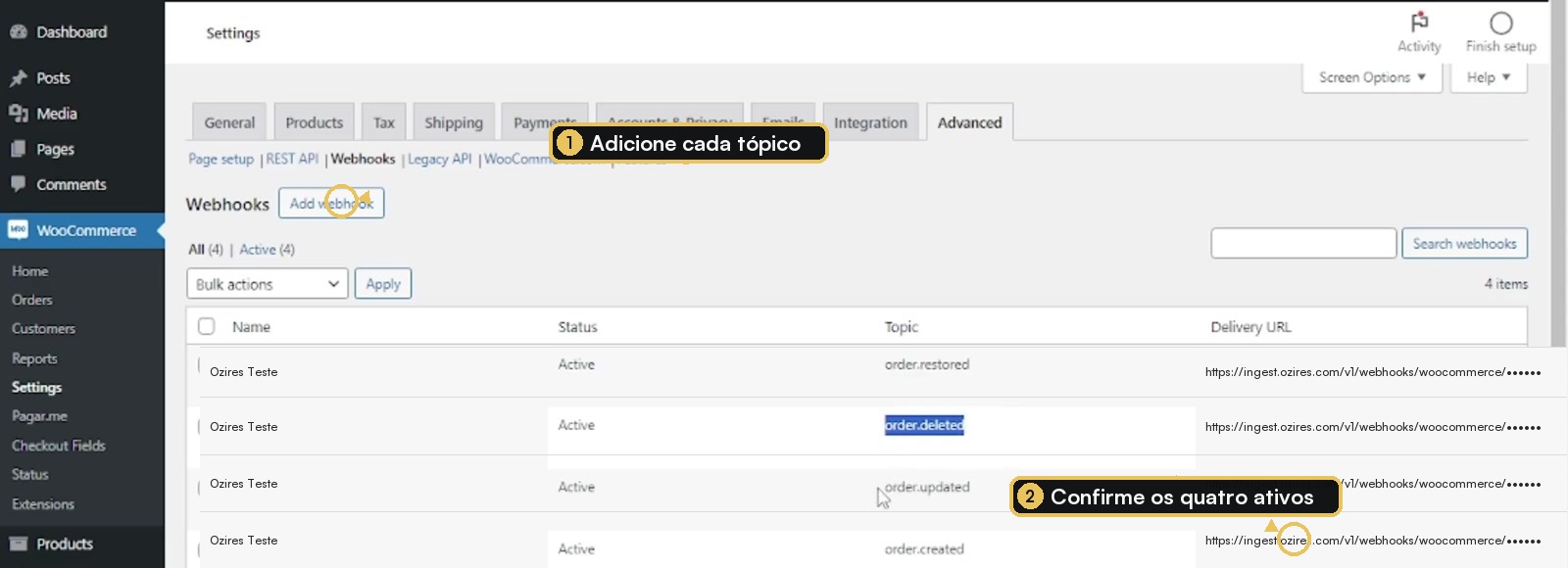Open Ozires Teste webhook for order.created
The height and width of the screenshot is (568, 1568).
(x=243, y=541)
